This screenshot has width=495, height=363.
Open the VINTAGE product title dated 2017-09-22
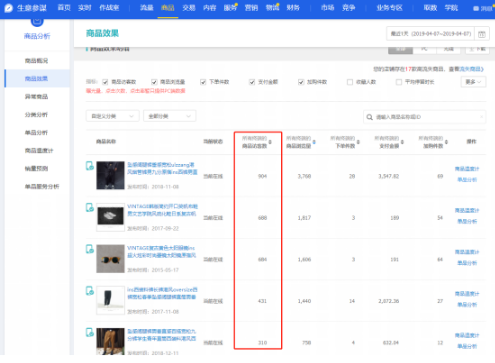[x=162, y=210]
